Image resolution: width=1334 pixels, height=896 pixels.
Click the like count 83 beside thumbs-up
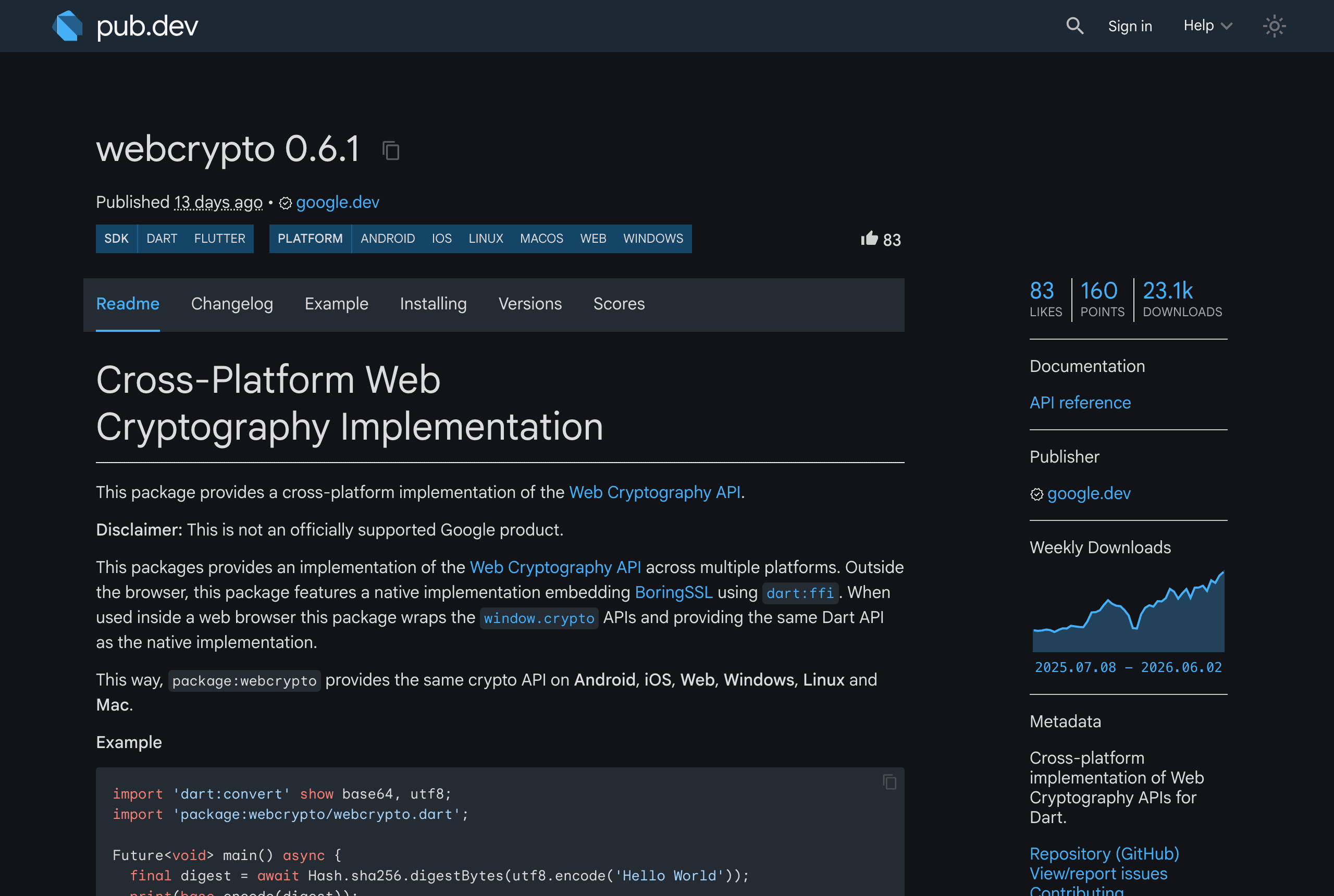[x=892, y=240]
